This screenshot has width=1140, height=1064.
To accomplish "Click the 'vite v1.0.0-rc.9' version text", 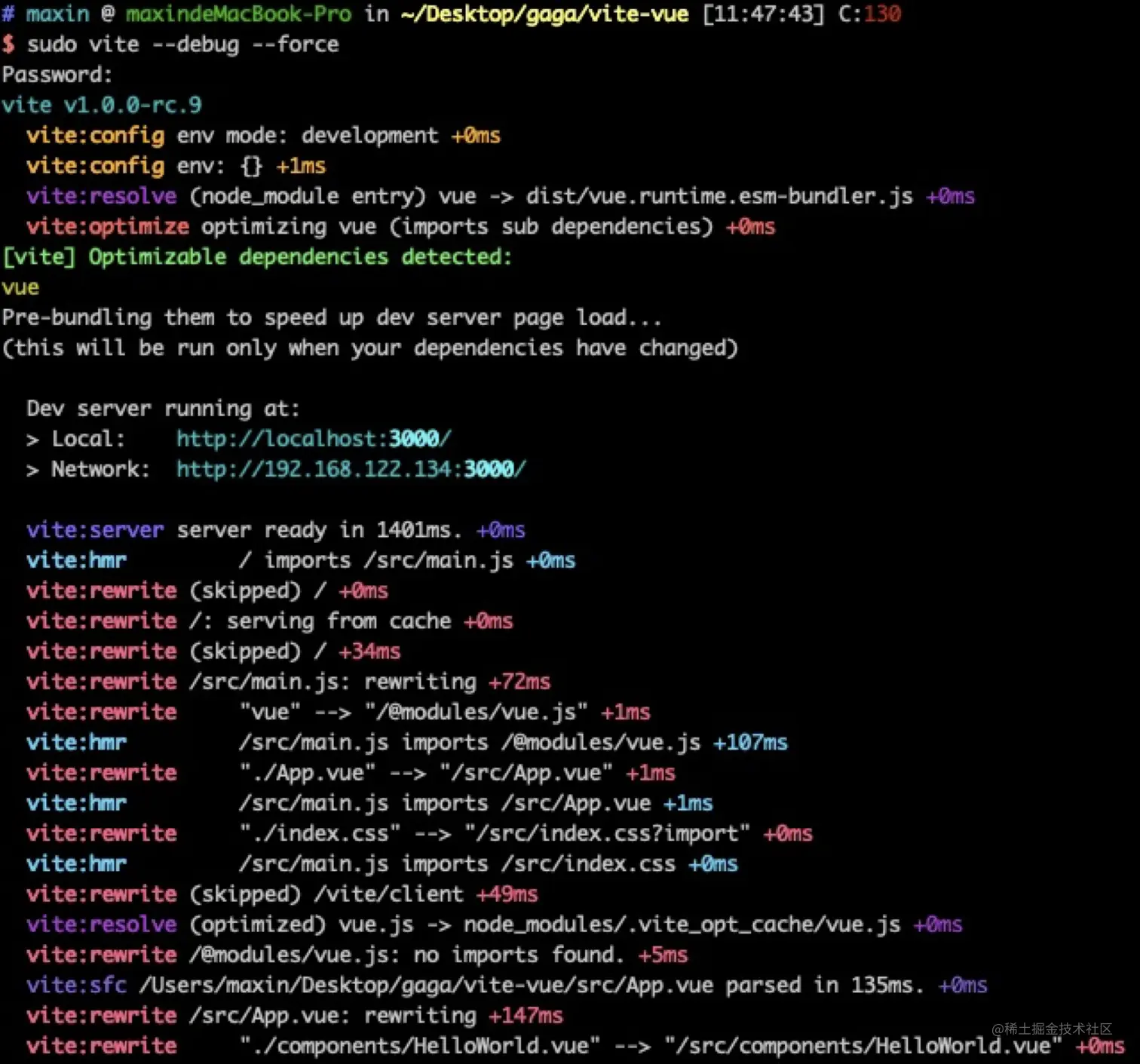I will (x=102, y=105).
